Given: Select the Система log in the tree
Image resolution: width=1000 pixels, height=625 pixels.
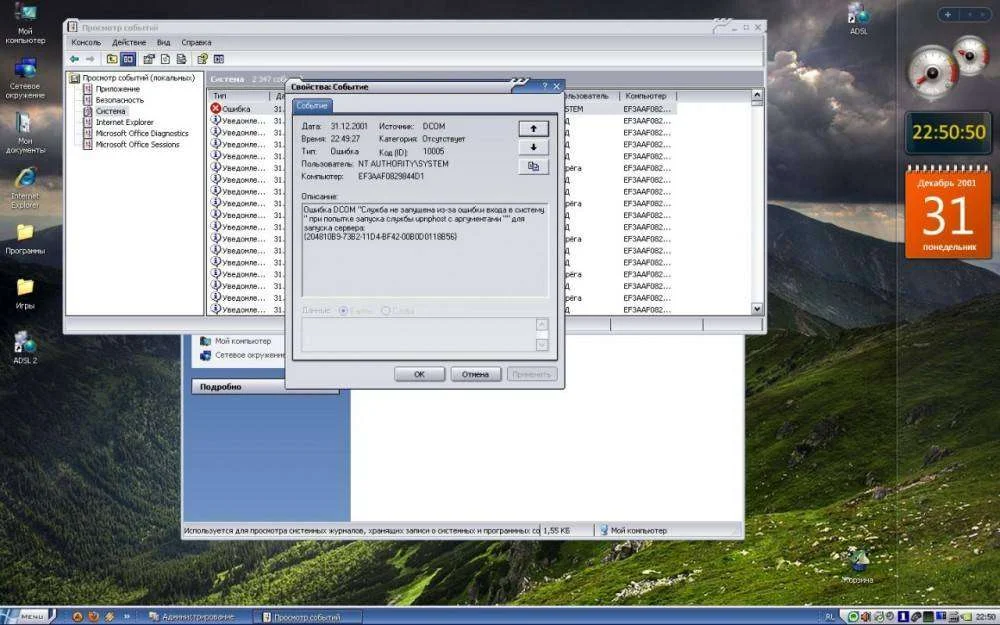Looking at the screenshot, I should [x=109, y=111].
